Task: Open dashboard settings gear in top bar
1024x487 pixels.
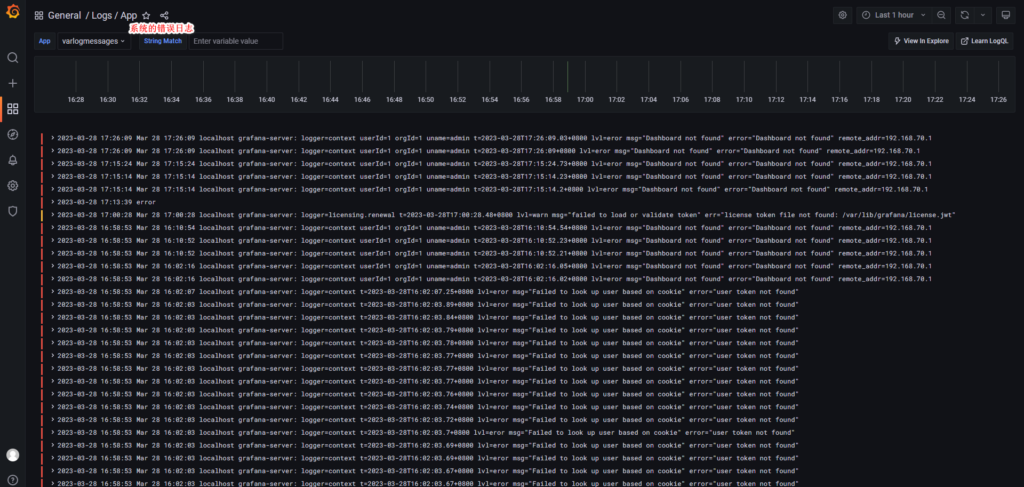Action: (x=842, y=15)
